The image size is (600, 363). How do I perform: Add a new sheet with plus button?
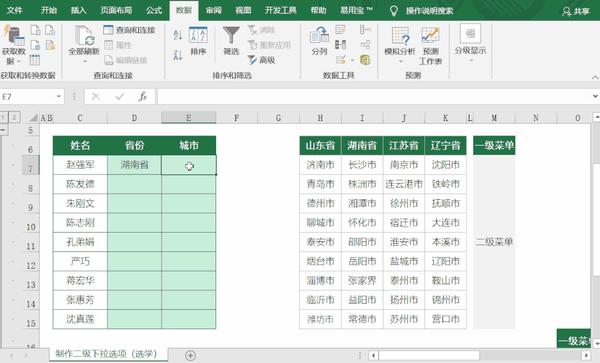(190, 355)
